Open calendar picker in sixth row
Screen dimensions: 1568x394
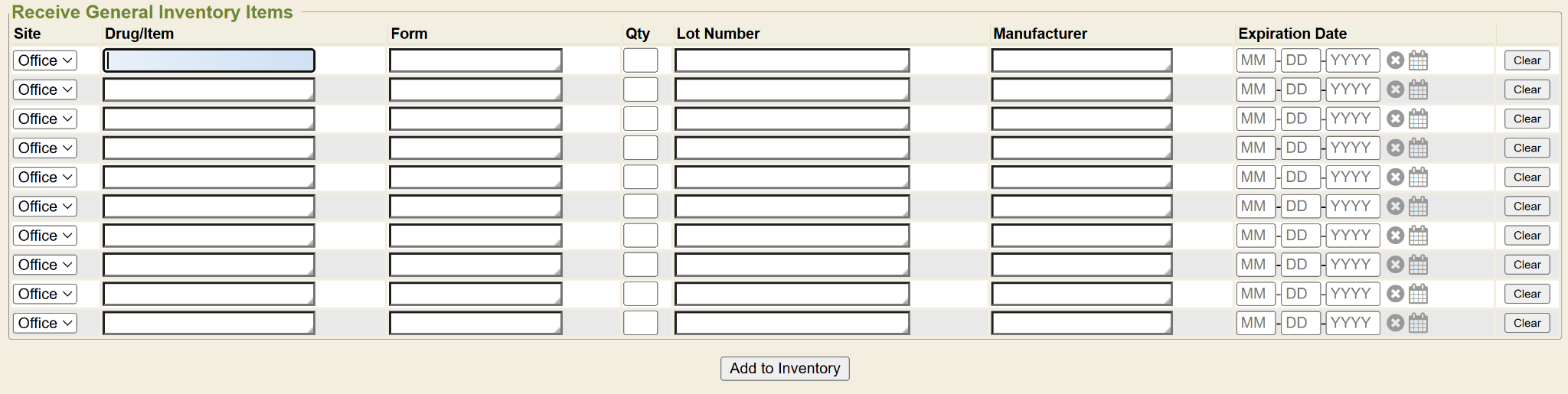[x=1418, y=207]
